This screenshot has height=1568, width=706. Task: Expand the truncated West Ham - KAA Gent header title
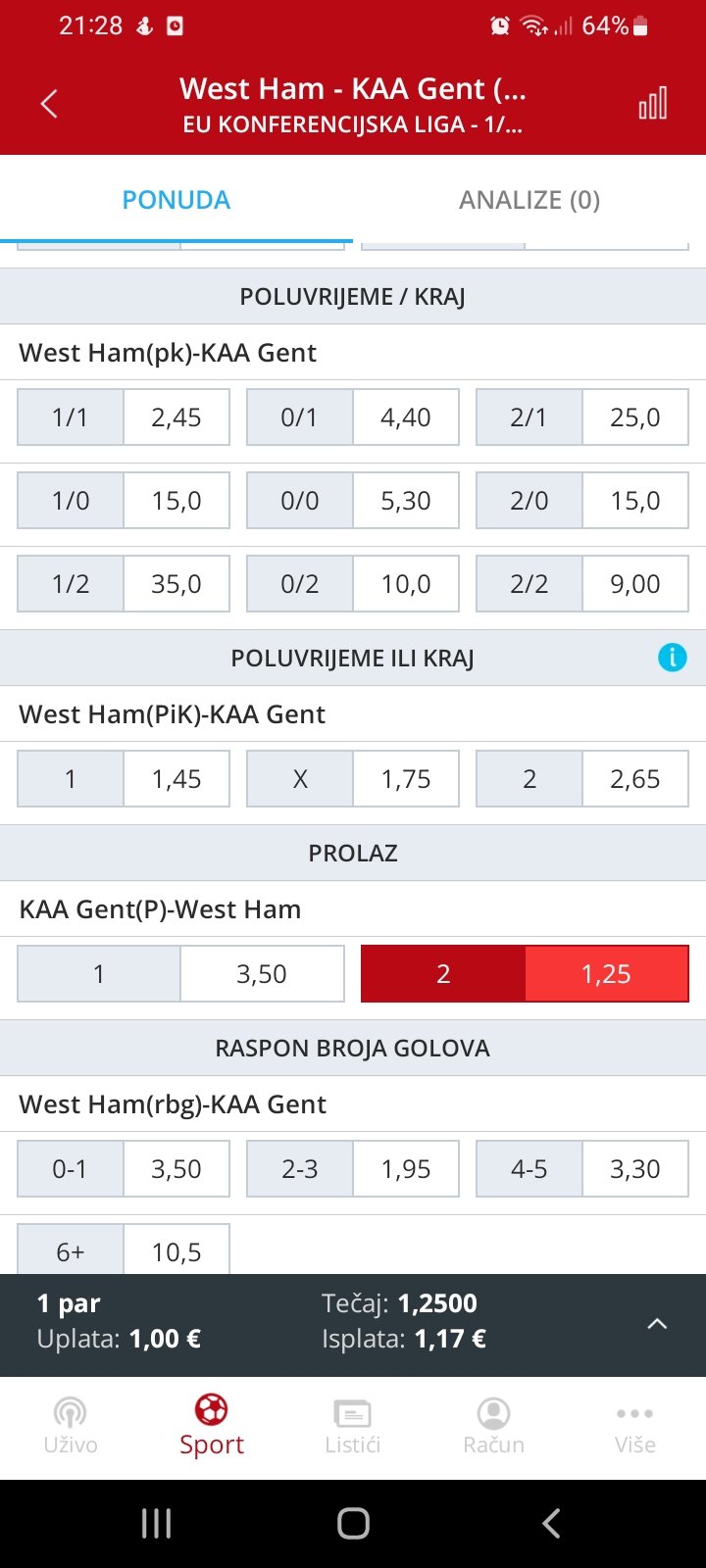[353, 88]
